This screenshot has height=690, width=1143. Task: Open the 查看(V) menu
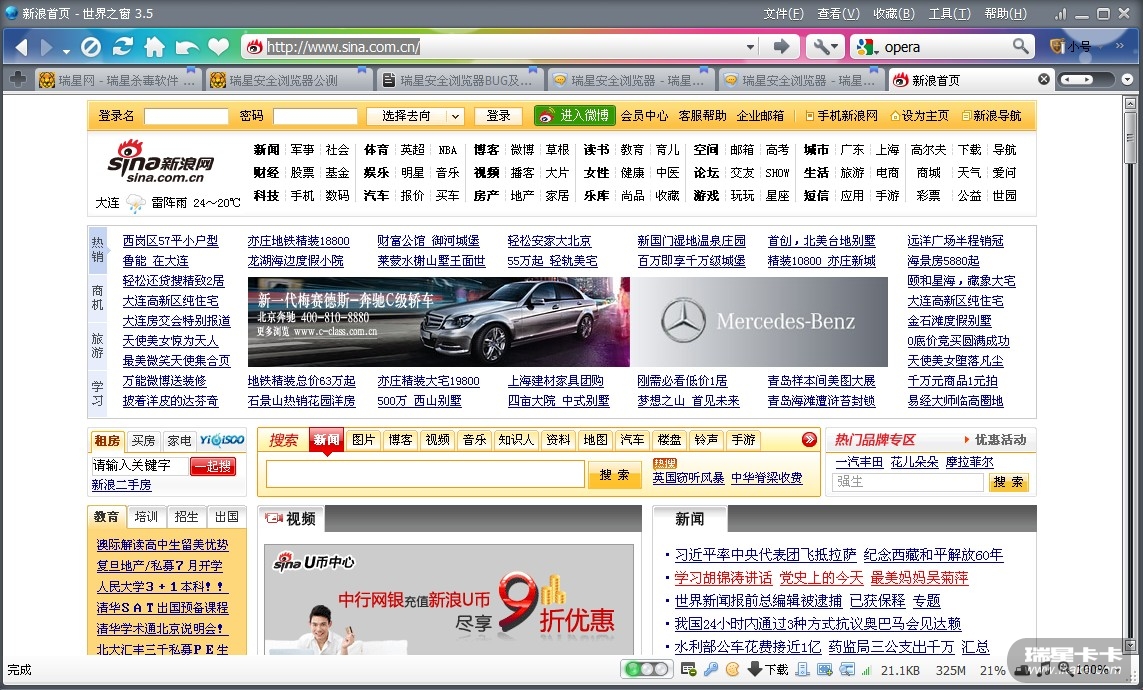coord(838,14)
